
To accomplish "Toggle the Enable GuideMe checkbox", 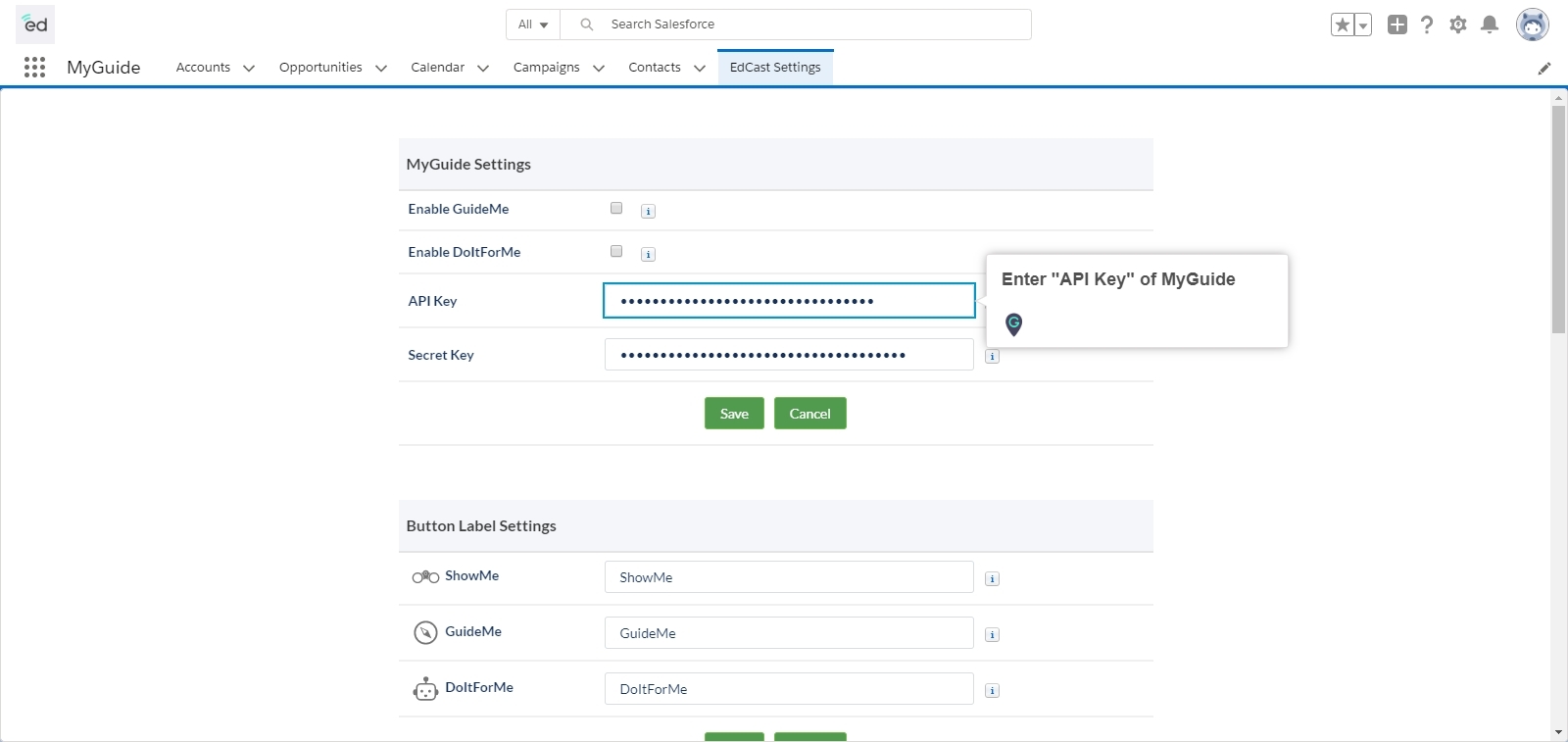I will point(616,208).
